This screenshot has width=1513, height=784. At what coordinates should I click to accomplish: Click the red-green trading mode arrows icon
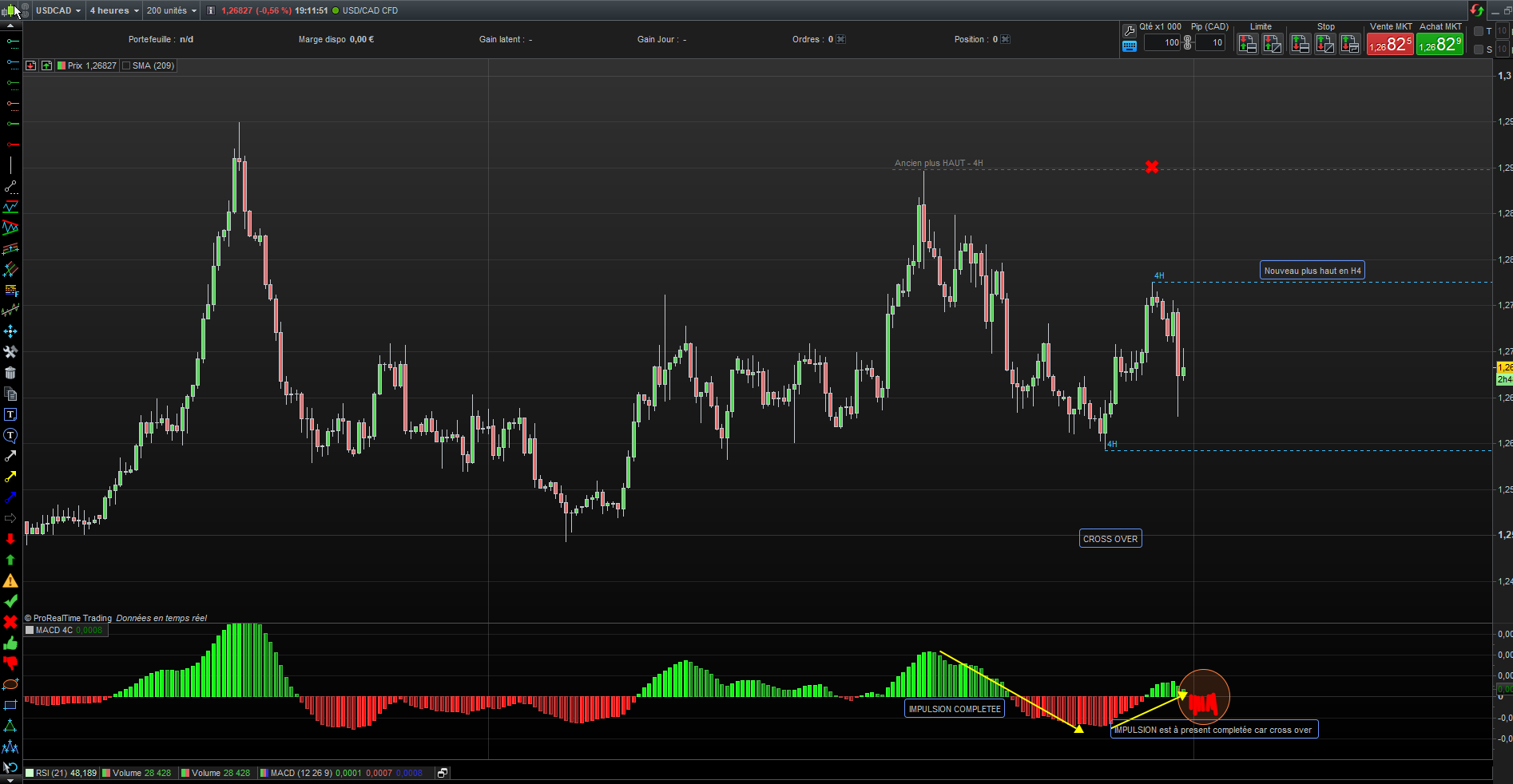(x=1476, y=10)
